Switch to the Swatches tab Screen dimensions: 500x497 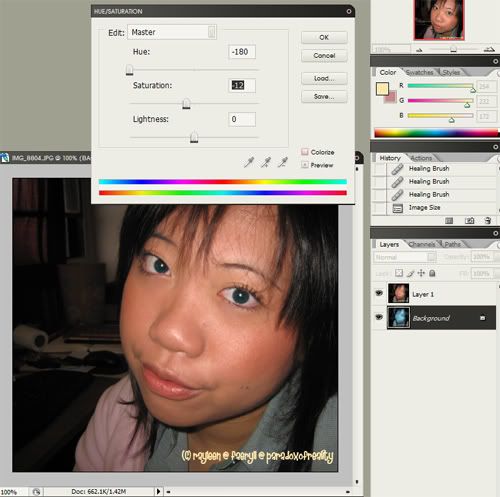[419, 72]
